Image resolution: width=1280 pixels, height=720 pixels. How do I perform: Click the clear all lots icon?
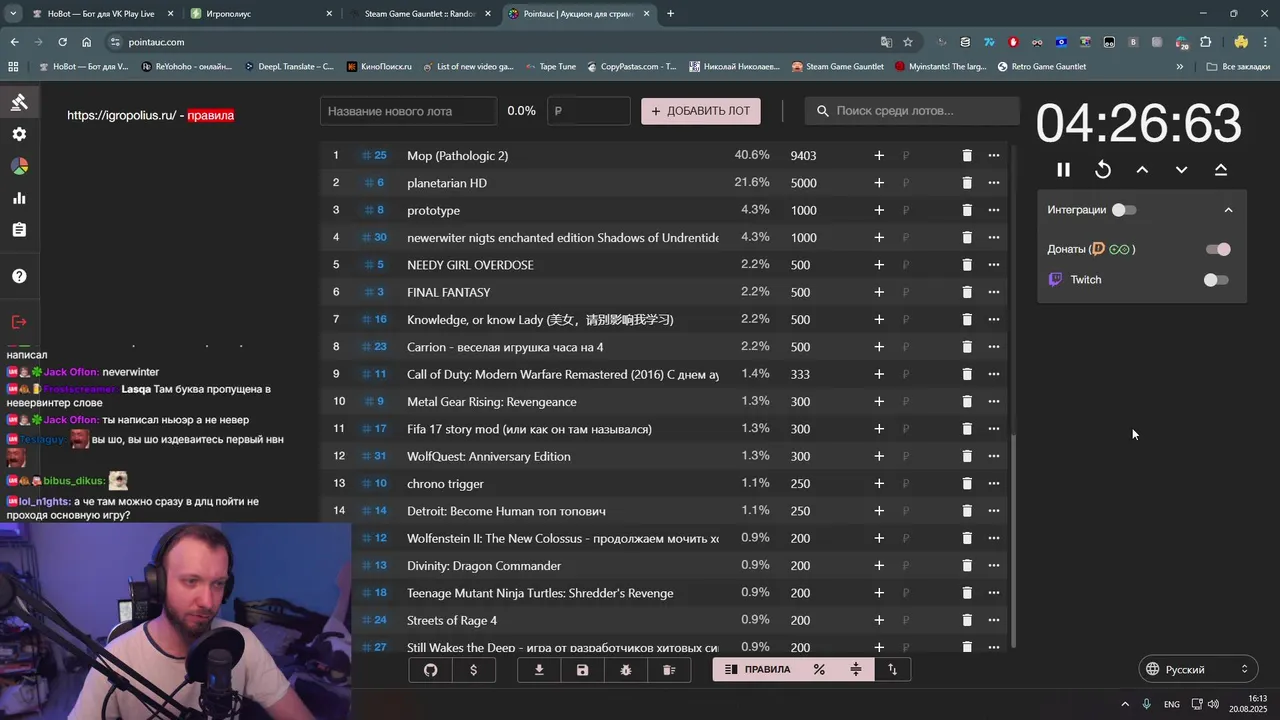tap(669, 670)
